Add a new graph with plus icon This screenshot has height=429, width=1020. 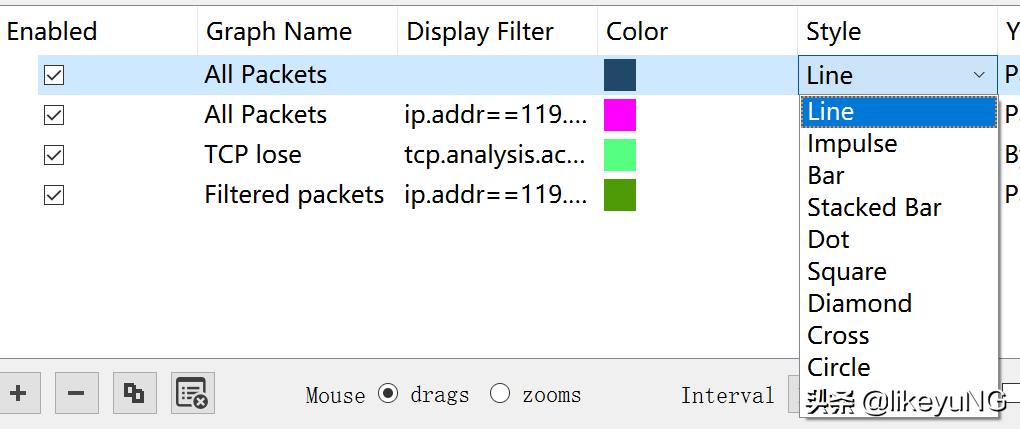(19, 393)
